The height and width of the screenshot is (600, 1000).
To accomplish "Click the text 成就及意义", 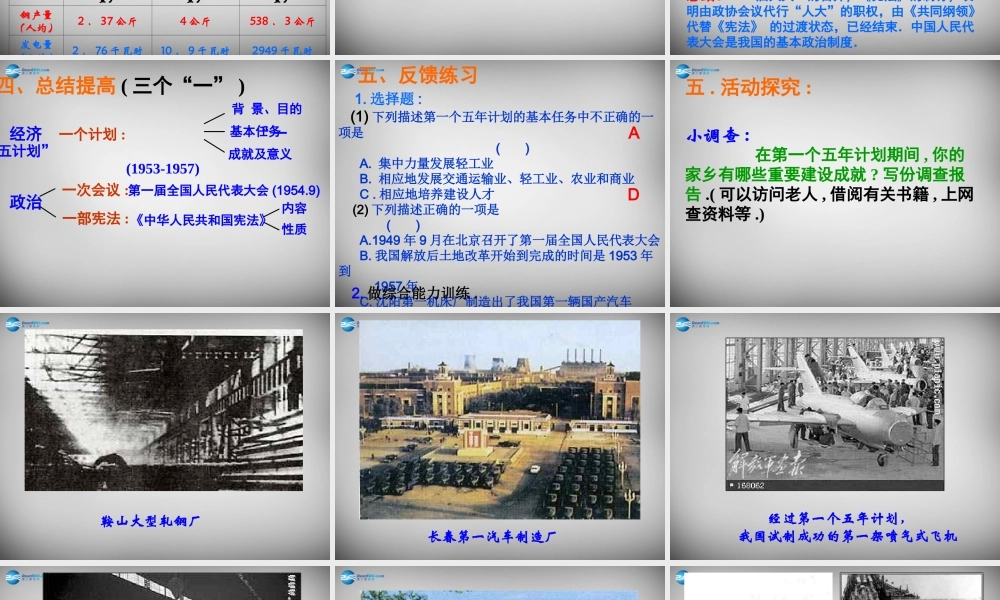I will pyautogui.click(x=260, y=154).
